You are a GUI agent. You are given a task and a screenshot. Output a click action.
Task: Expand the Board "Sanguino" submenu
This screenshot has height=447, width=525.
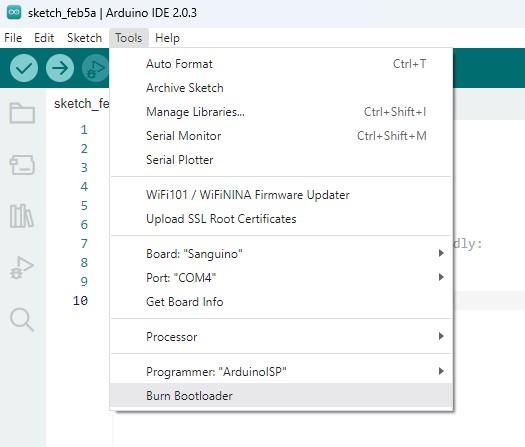(282, 253)
